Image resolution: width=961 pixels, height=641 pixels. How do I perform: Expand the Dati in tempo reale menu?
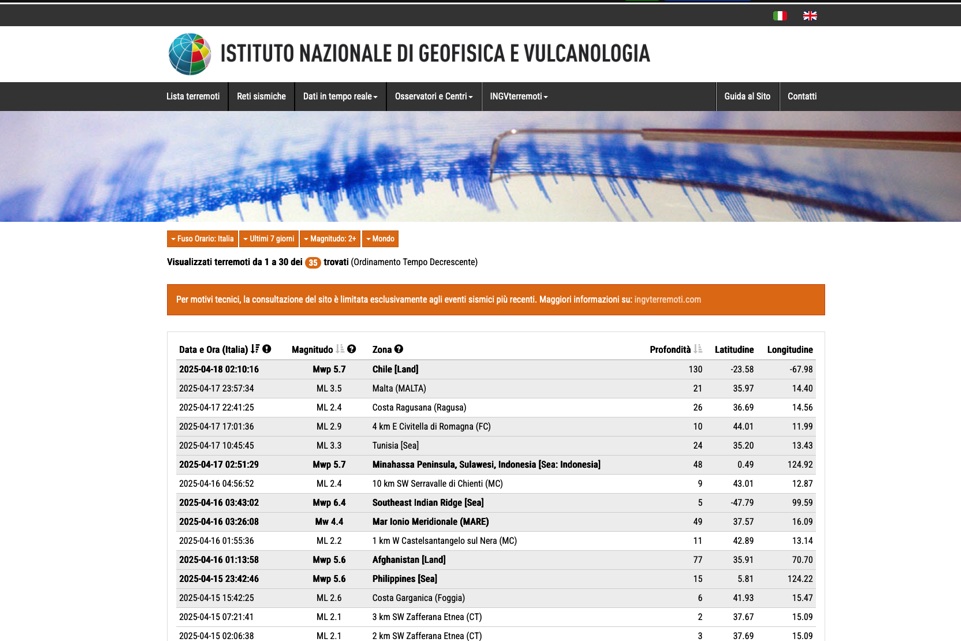pyautogui.click(x=340, y=96)
